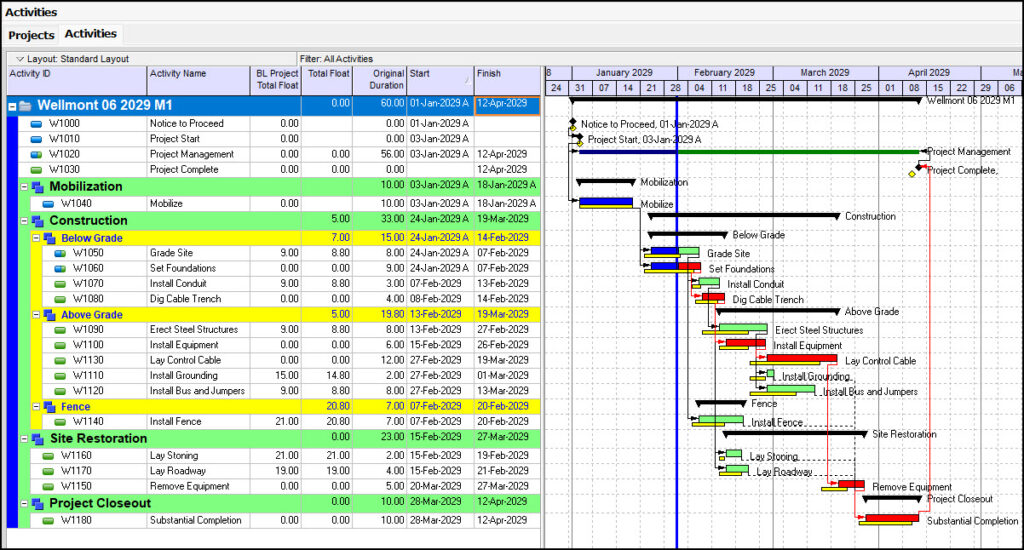Viewport: 1024px width, 550px height.
Task: Click the W1090 activity icon
Action: 60,330
